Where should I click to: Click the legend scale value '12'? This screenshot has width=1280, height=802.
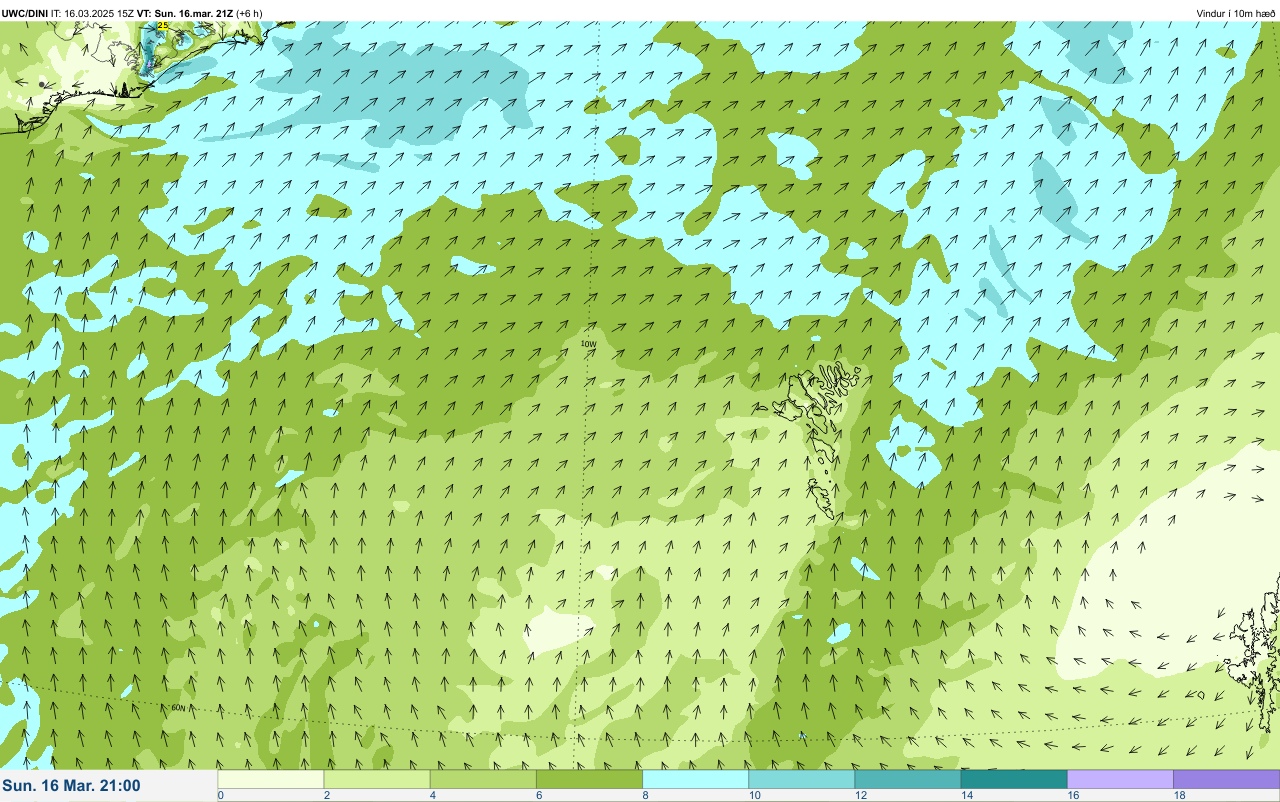[860, 795]
